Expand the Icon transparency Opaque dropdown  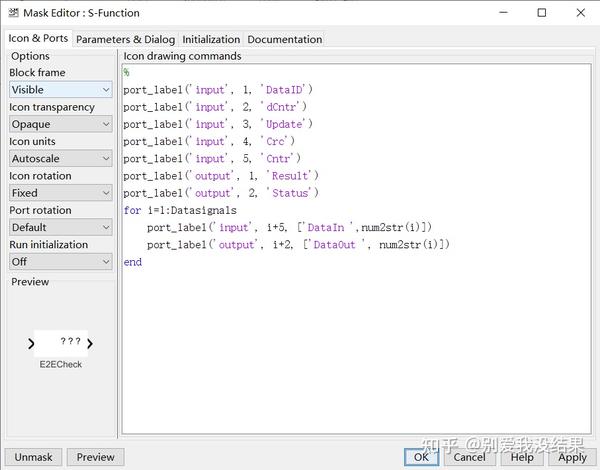(x=60, y=125)
